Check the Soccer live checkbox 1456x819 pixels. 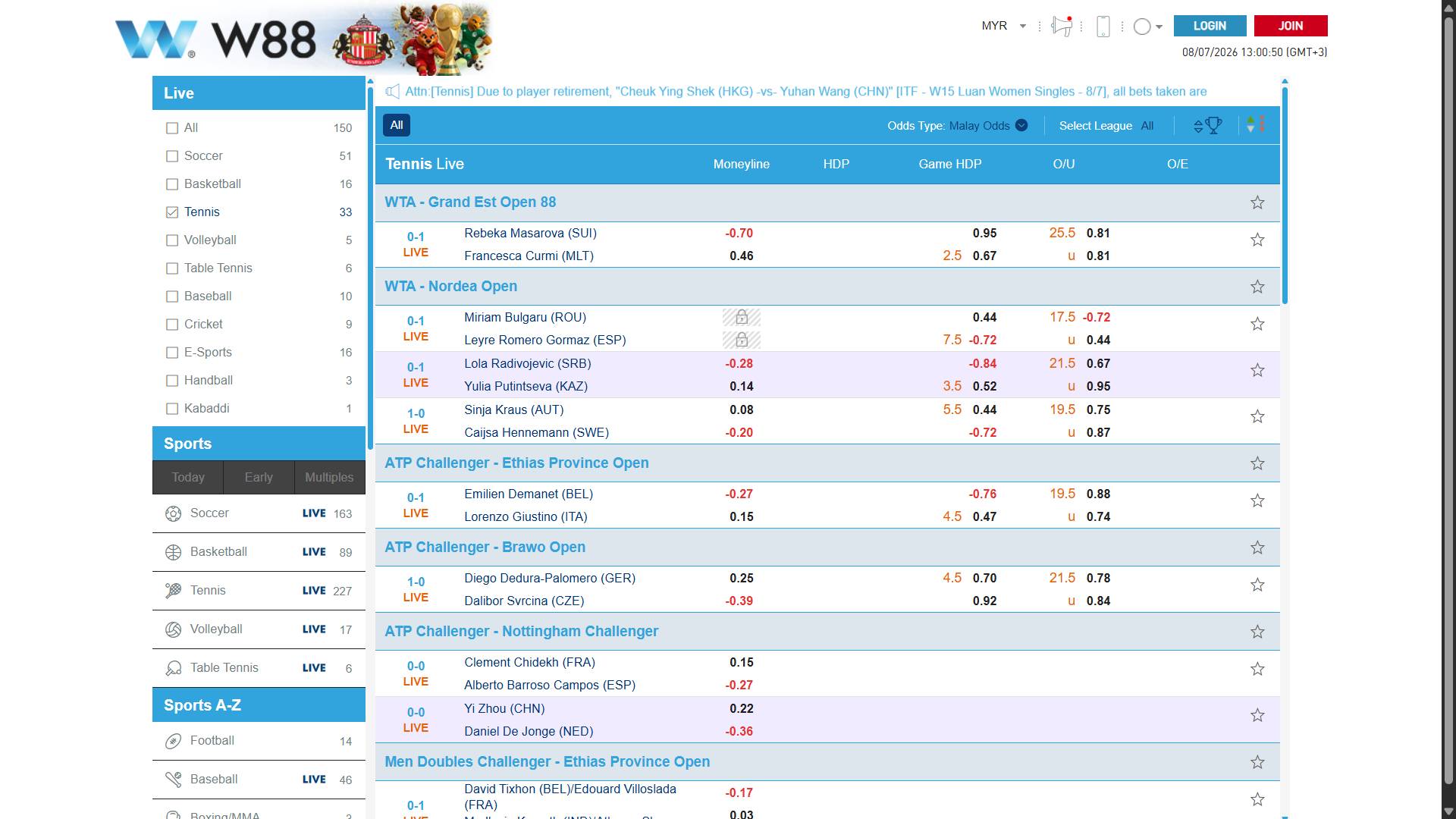(x=172, y=156)
